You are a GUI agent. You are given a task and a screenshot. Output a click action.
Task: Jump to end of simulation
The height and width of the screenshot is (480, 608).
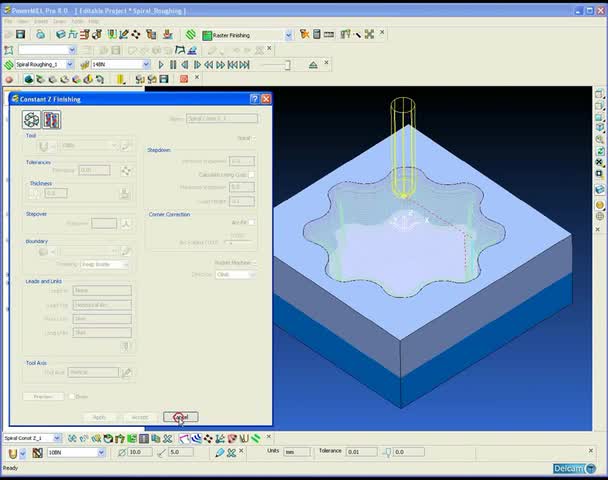pos(244,65)
